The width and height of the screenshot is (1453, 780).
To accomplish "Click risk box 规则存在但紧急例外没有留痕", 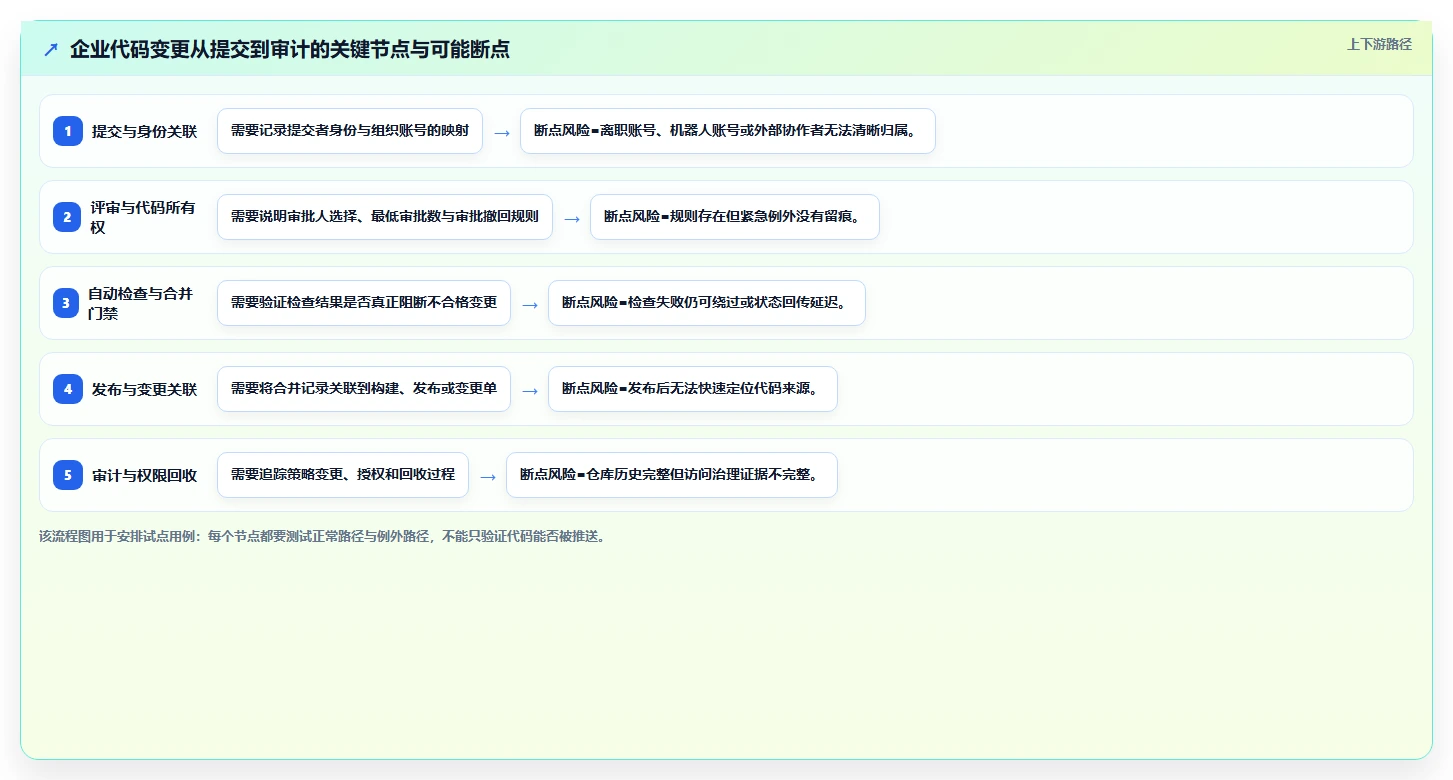I will [735, 217].
